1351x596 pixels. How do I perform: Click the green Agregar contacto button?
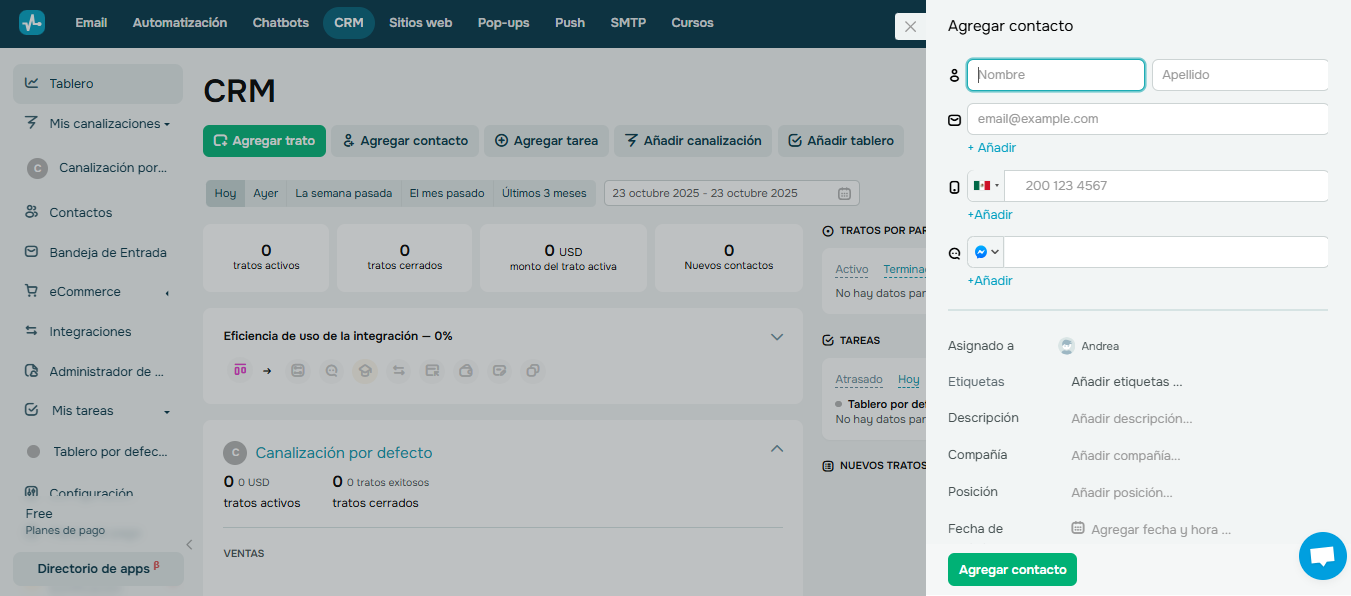tap(1012, 569)
